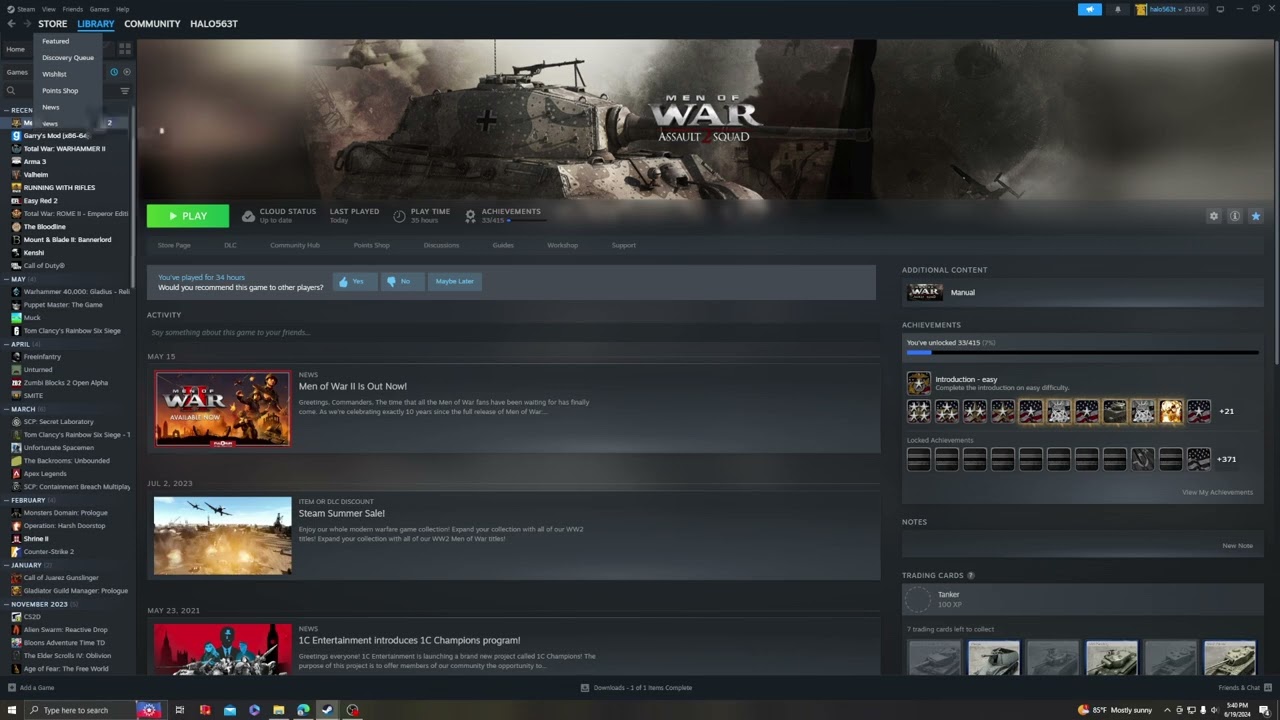Open the Help menu
Image resolution: width=1280 pixels, height=720 pixels.
[x=122, y=9]
